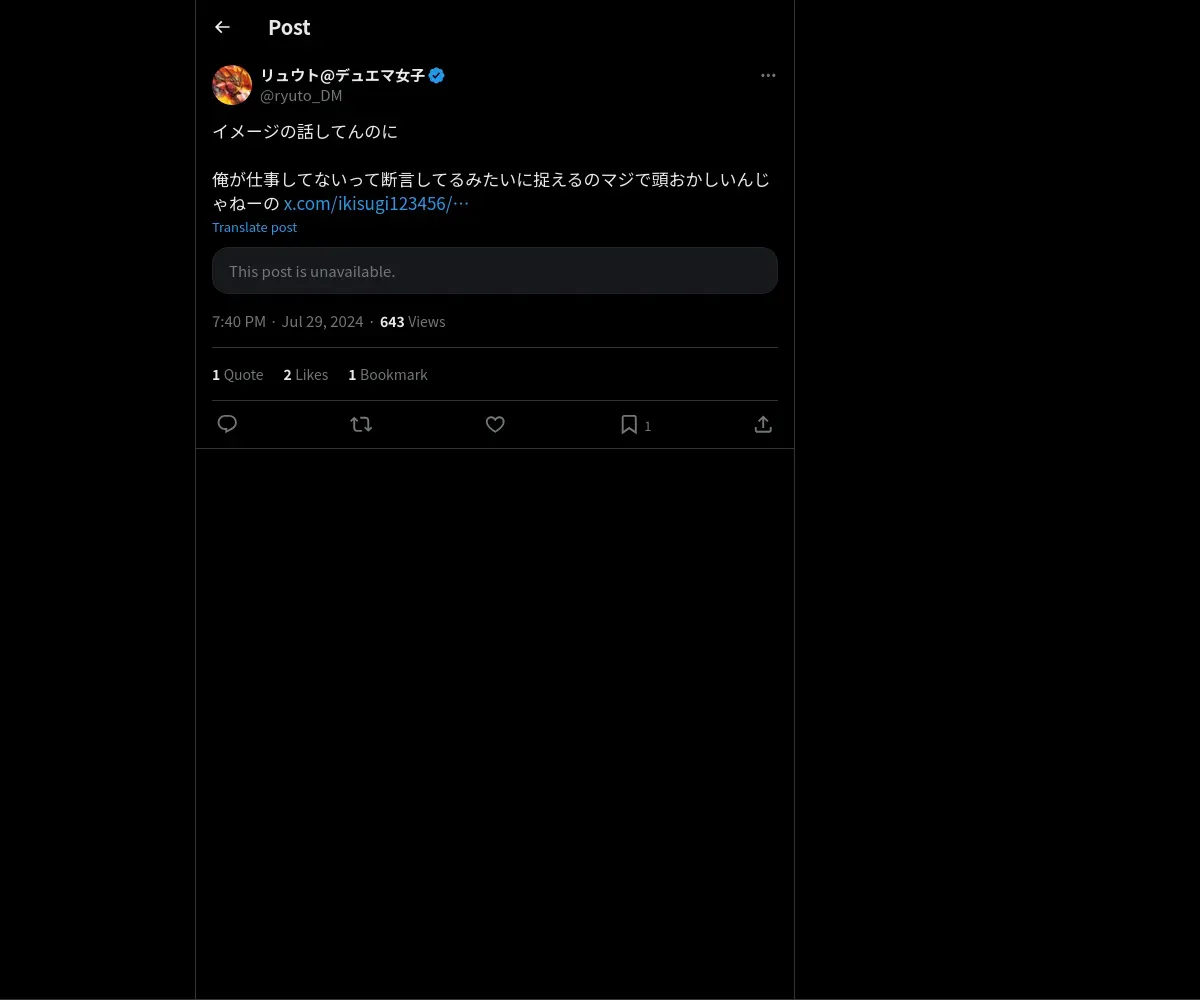Click Translate post
The height and width of the screenshot is (1000, 1200).
coord(254,227)
